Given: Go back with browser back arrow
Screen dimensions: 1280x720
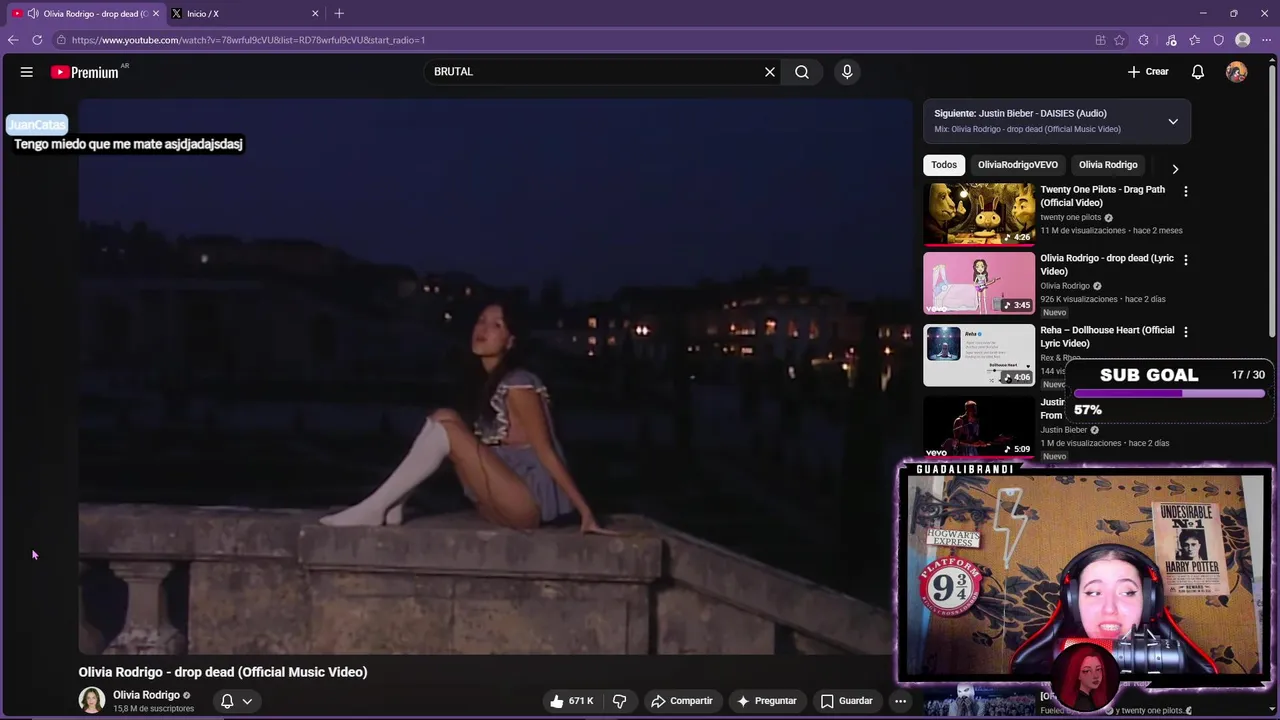Looking at the screenshot, I should (x=13, y=40).
